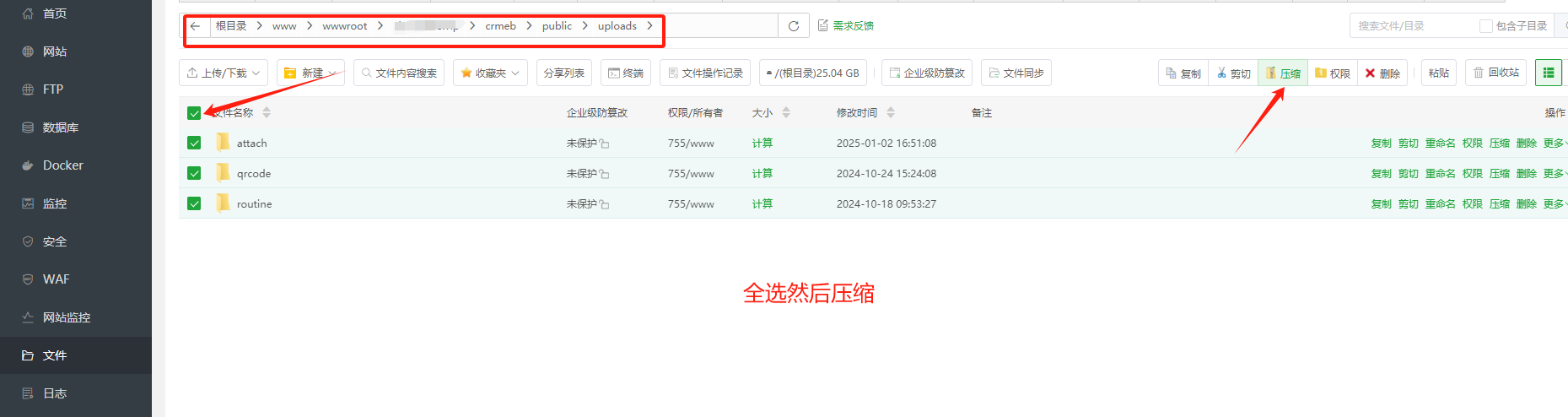The width and height of the screenshot is (1568, 417).
Task: Expand the New (新建) dropdown
Action: click(310, 73)
